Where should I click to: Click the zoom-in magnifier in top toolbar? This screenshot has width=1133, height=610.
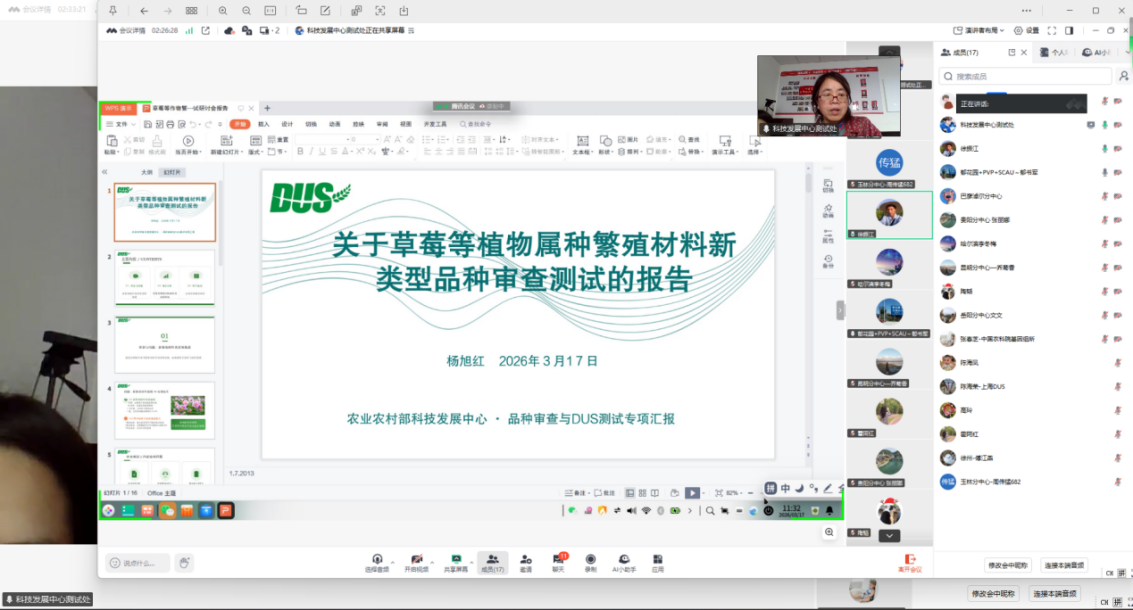pos(222,10)
